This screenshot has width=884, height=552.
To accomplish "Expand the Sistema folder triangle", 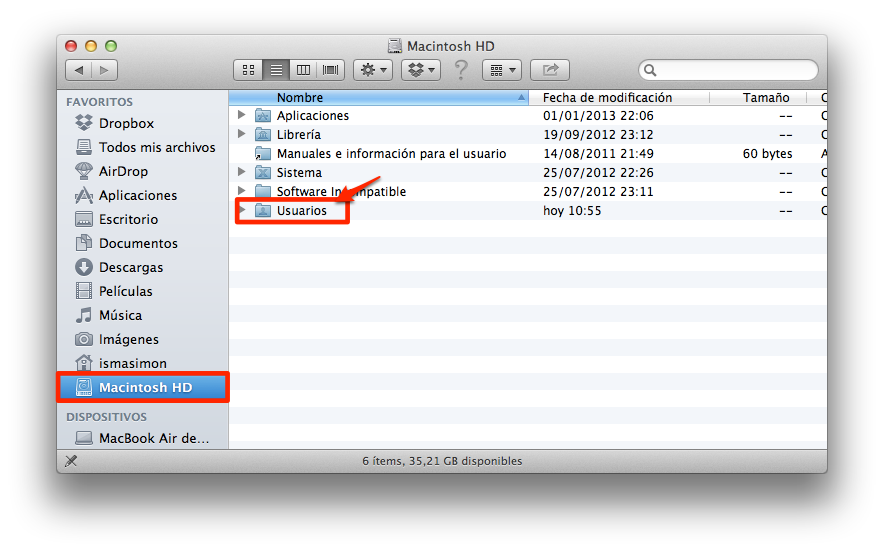I will pos(242,172).
